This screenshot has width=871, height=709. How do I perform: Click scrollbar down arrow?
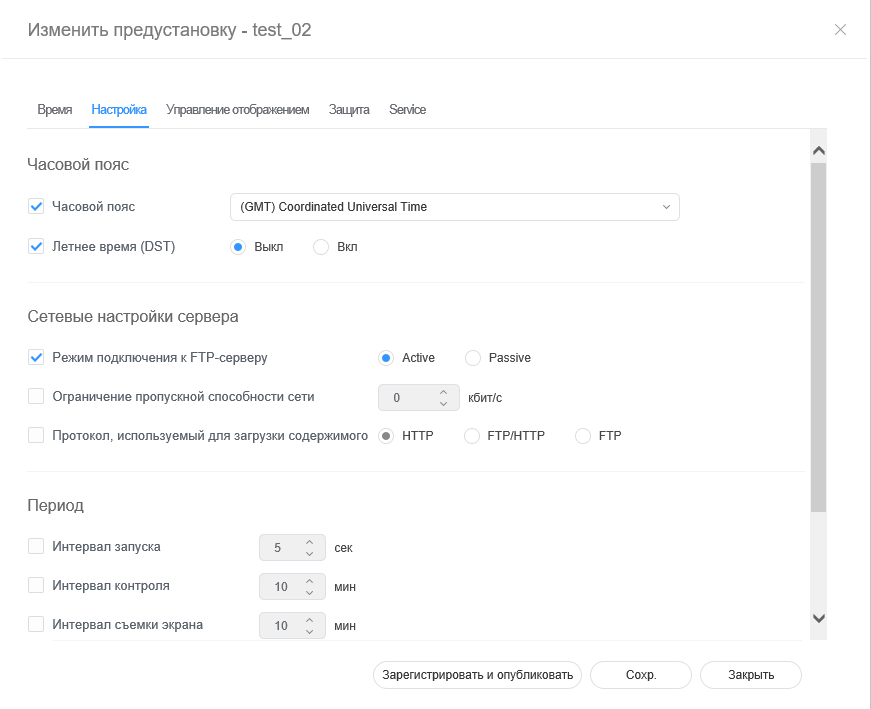818,619
